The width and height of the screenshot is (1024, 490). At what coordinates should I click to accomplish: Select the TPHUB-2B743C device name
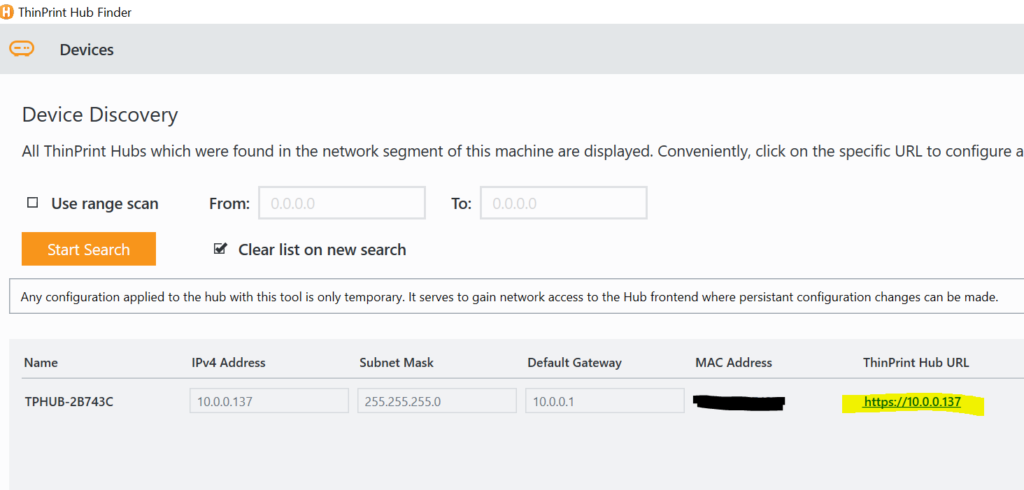click(69, 402)
